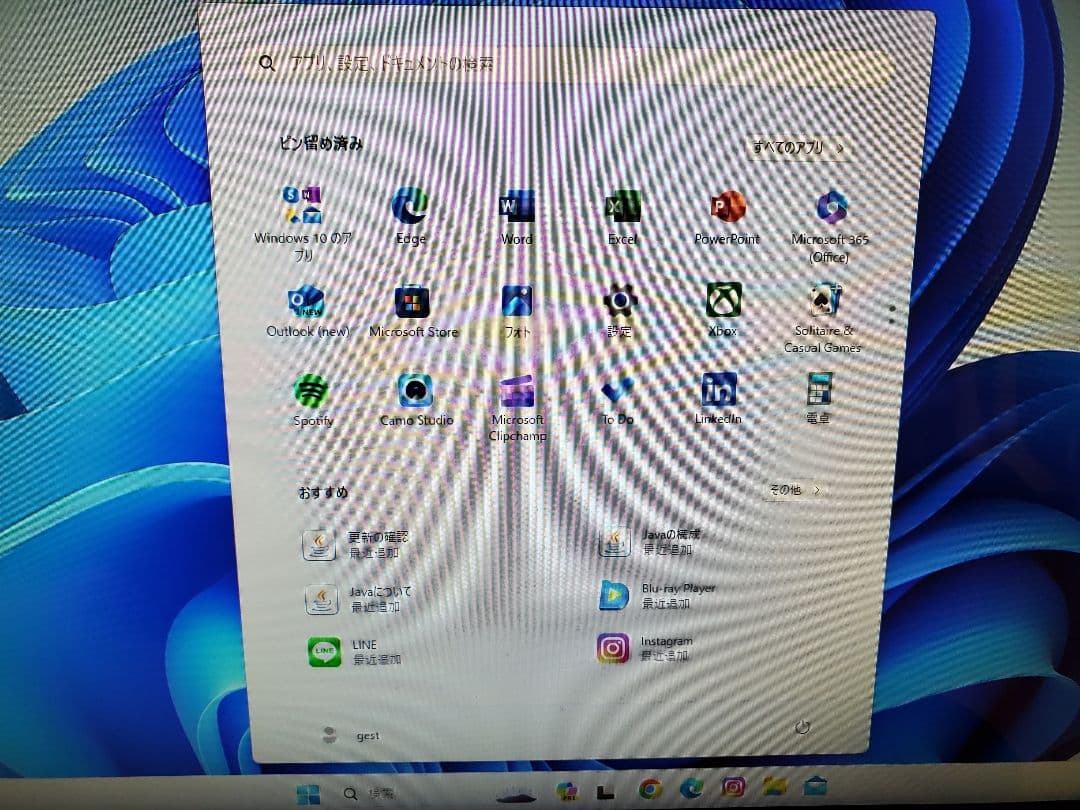
Task: Open Microsoft Clipchamp
Action: point(516,390)
